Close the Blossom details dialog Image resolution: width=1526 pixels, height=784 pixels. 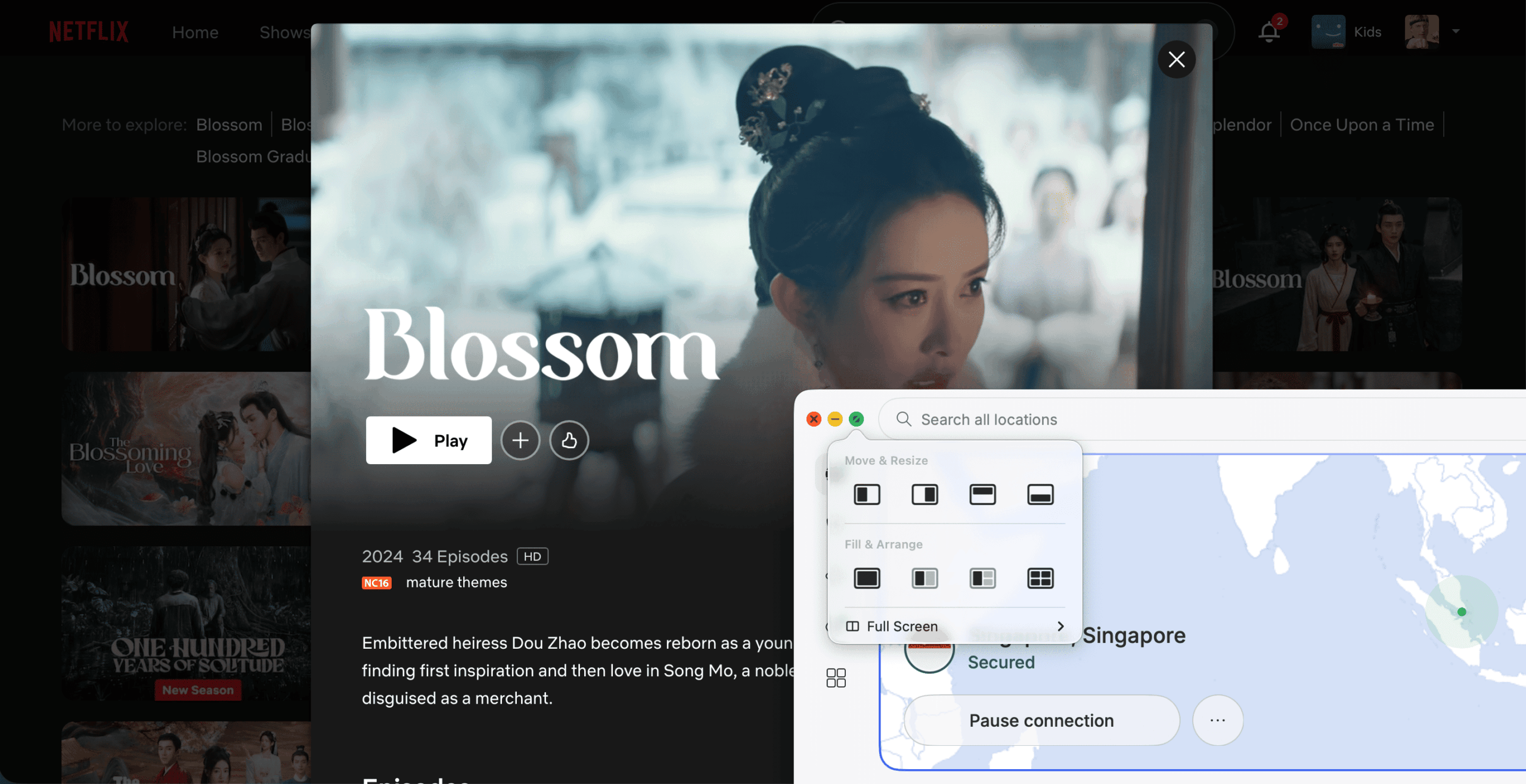click(1176, 59)
